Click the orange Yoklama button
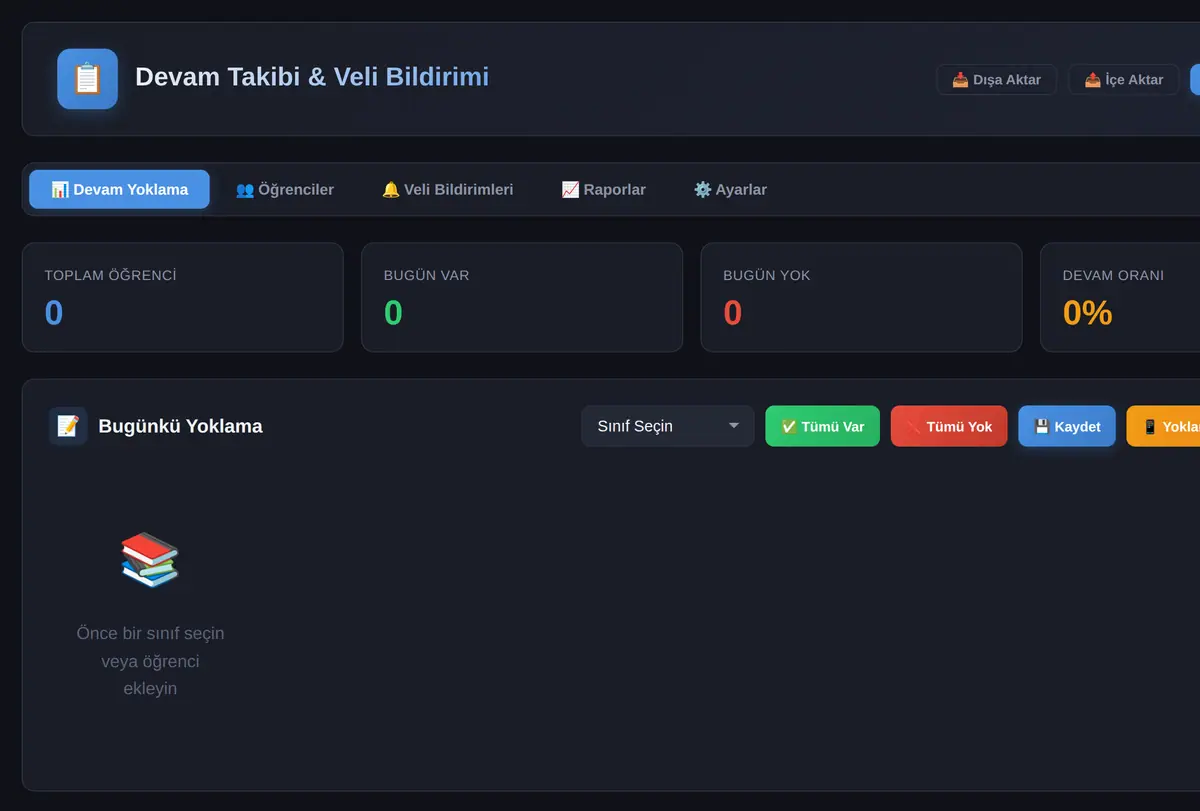 click(1163, 426)
